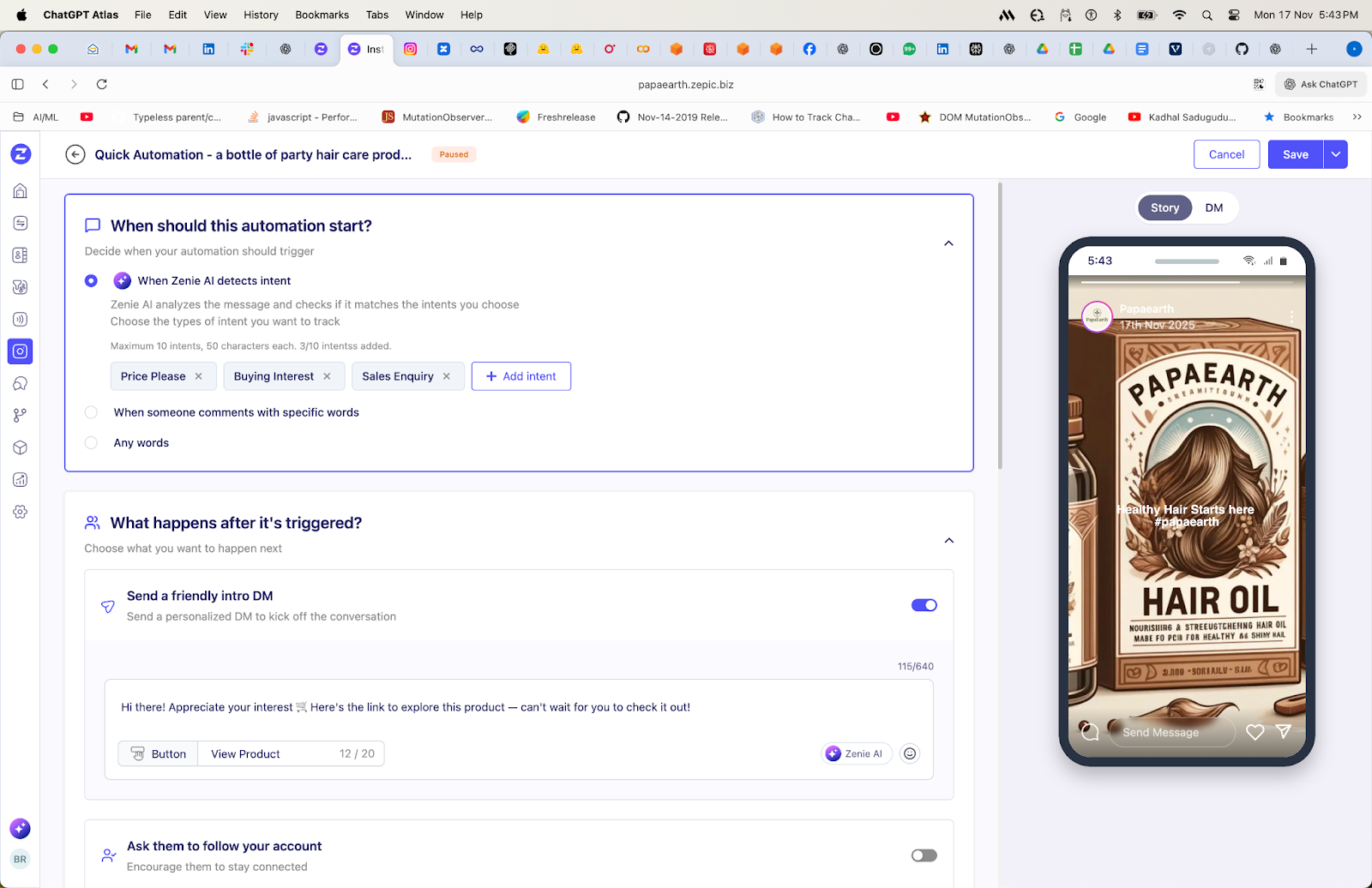
Task: Open the Google bookmark
Action: [1080, 117]
